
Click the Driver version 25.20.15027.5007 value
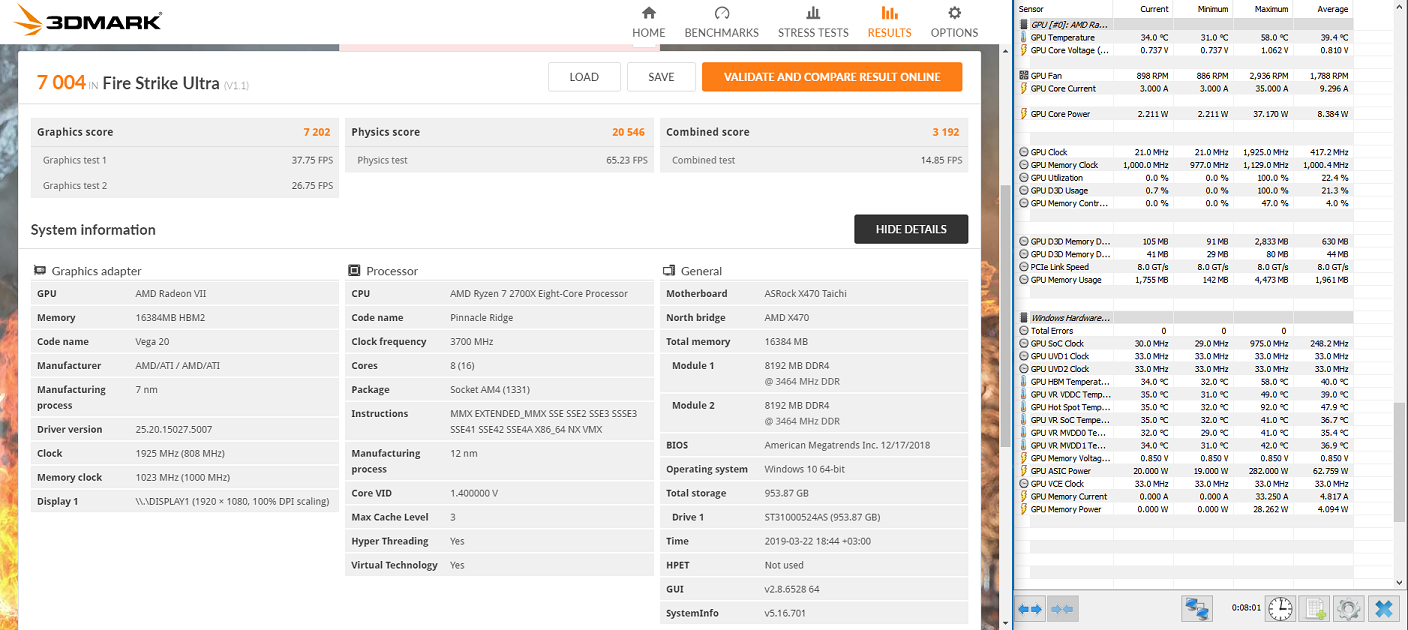pos(175,430)
